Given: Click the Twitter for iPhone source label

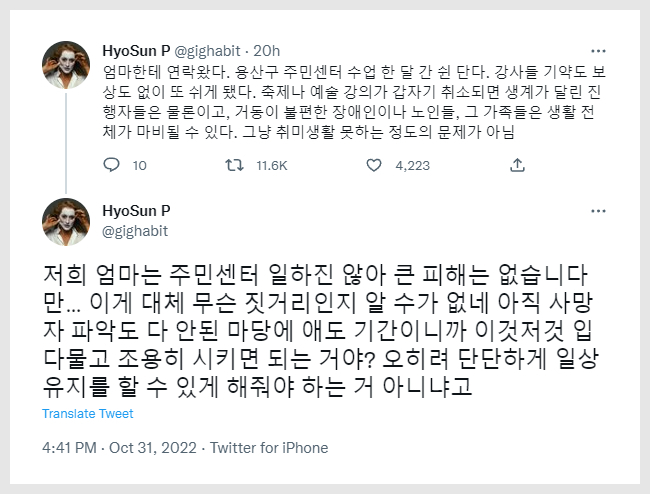Looking at the screenshot, I should [268, 448].
